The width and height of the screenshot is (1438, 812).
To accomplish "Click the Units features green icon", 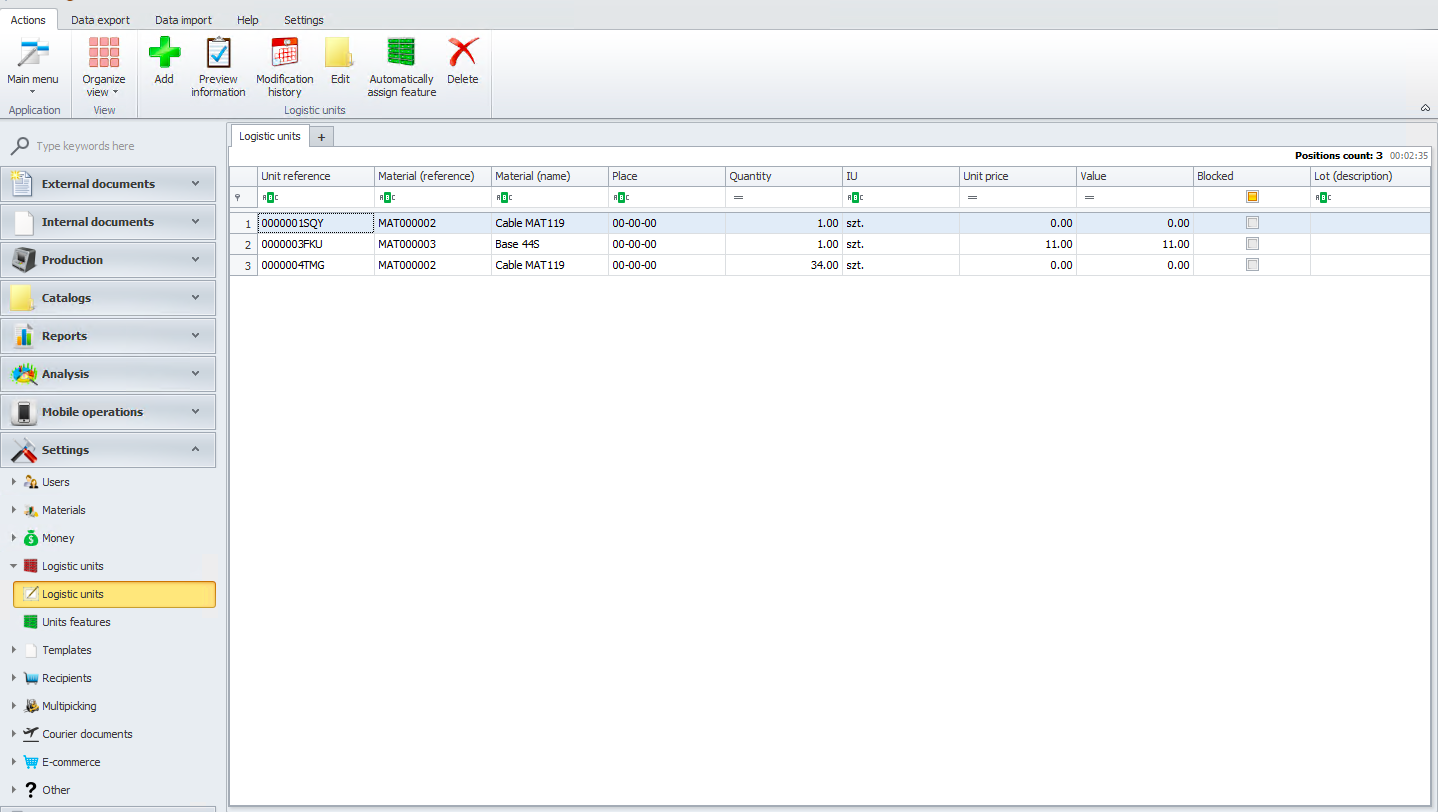I will click(x=31, y=622).
